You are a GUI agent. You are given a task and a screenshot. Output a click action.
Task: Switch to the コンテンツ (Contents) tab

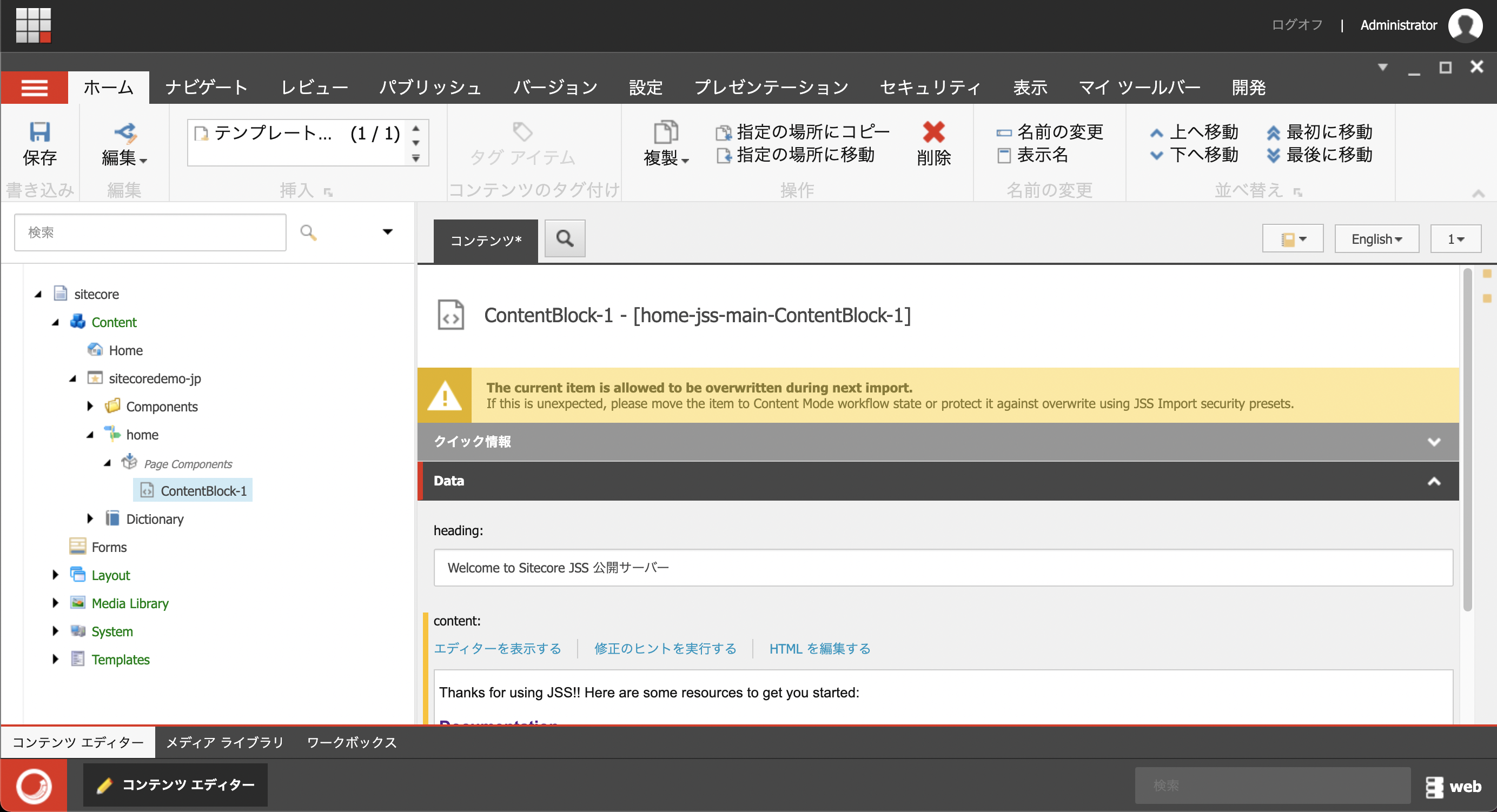pos(486,238)
